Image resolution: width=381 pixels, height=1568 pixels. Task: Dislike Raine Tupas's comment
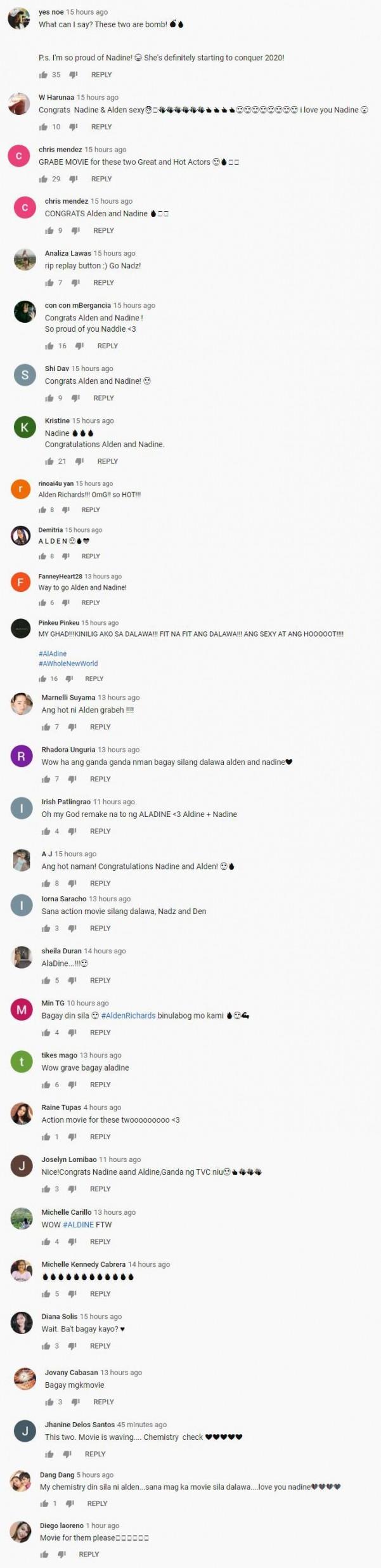click(72, 1137)
